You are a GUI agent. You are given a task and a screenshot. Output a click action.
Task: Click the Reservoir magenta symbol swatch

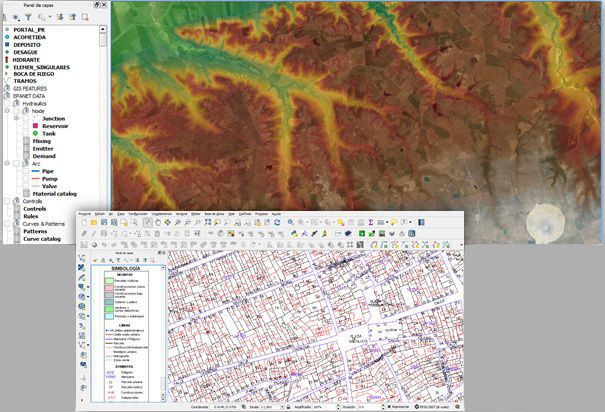point(35,125)
